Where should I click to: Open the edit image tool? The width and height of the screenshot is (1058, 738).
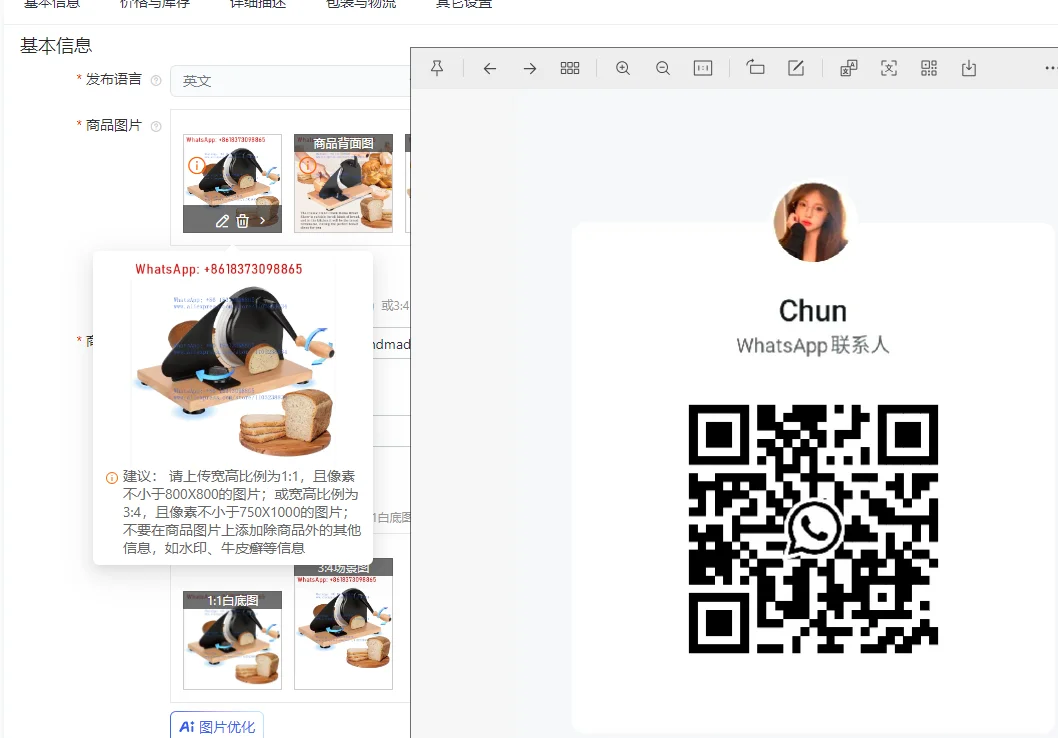(x=796, y=67)
